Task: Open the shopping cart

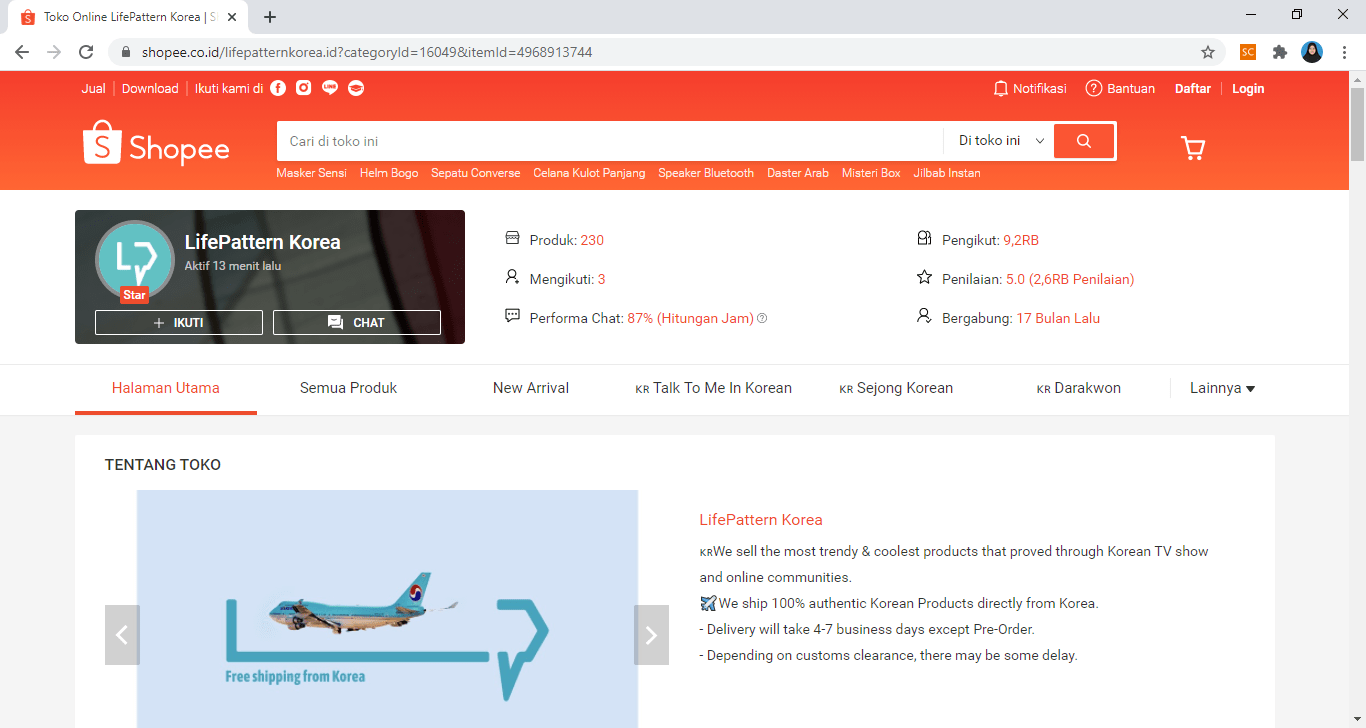Action: [1193, 148]
